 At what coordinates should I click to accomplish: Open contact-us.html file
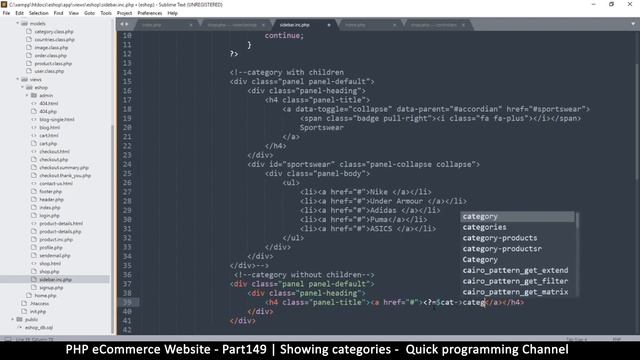tap(56, 183)
